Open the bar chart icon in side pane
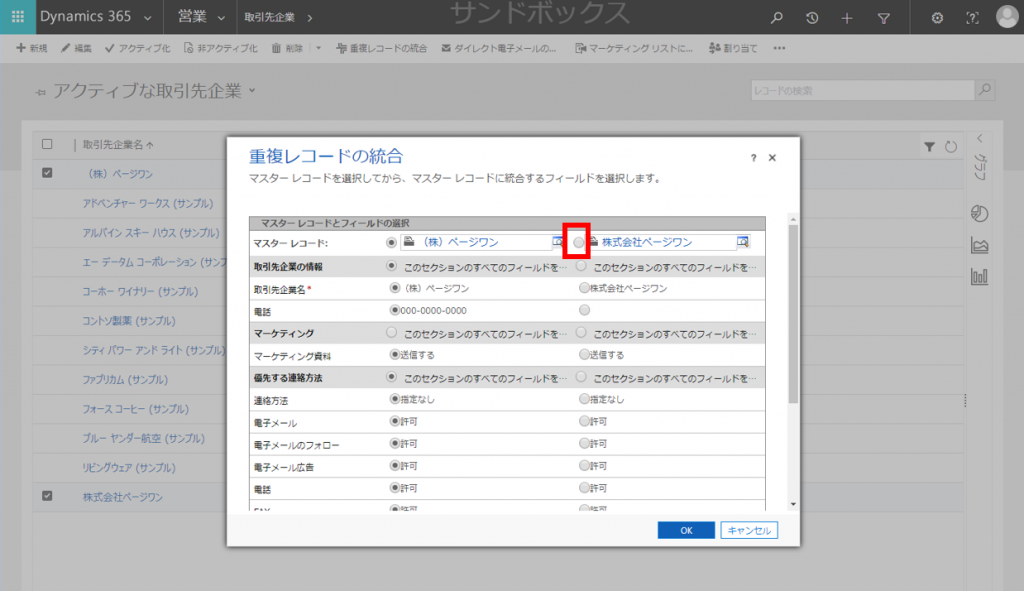1024x591 pixels. pyautogui.click(x=980, y=276)
